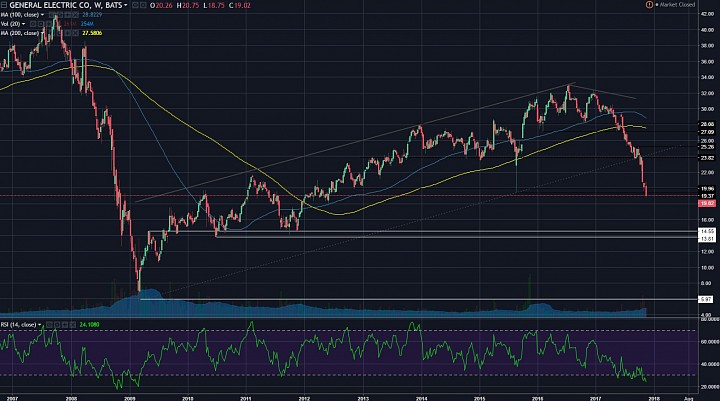Expand the MA (200, close) dropdown arrow
This screenshot has width=720, height=401.
pyautogui.click(x=42, y=33)
